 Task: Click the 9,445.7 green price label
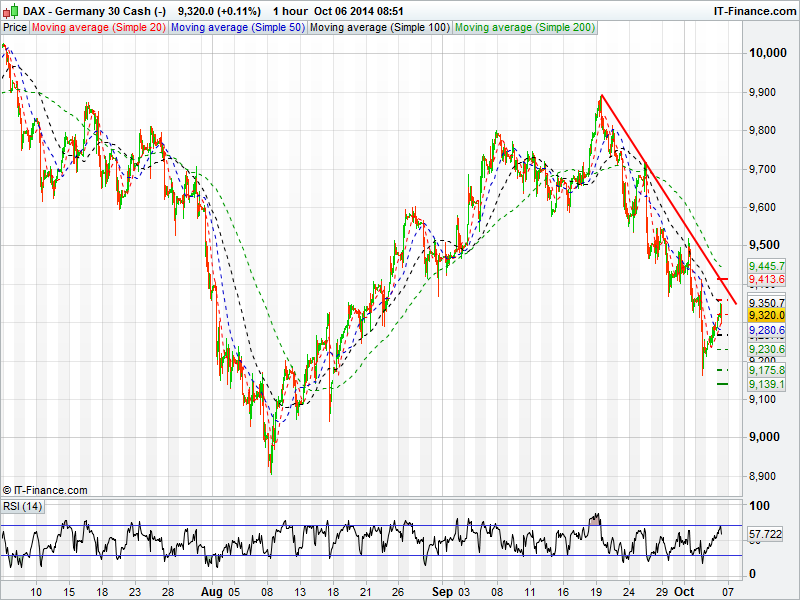tap(767, 265)
